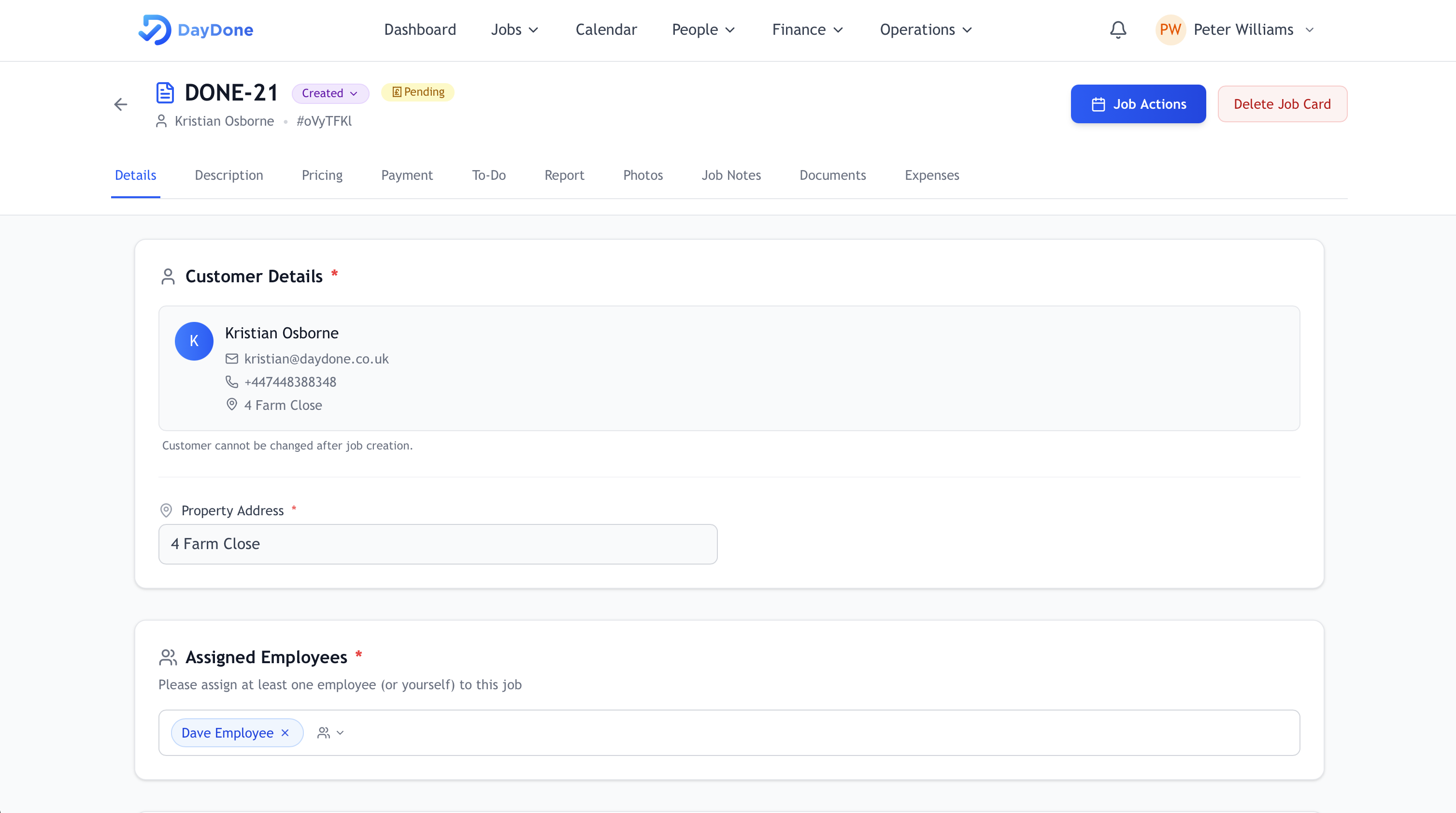
Task: Open the Peter Williams account menu
Action: [1236, 29]
